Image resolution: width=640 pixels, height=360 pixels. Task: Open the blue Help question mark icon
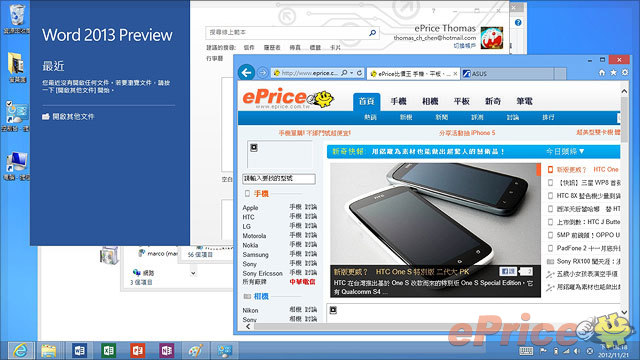(x=518, y=22)
